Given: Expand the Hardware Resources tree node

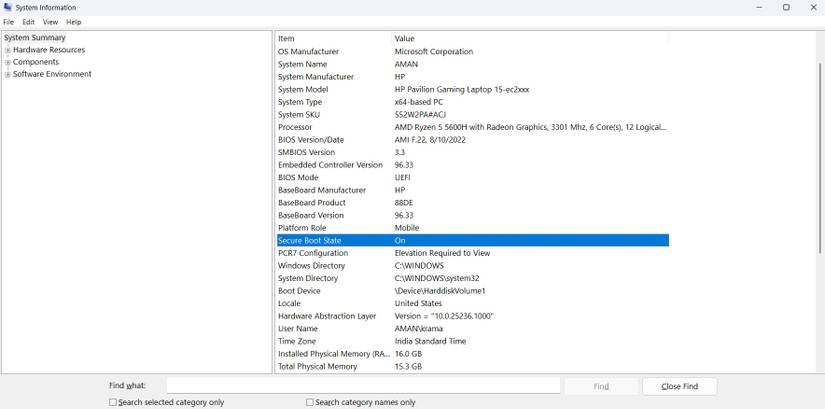Looking at the screenshot, I should (8, 50).
